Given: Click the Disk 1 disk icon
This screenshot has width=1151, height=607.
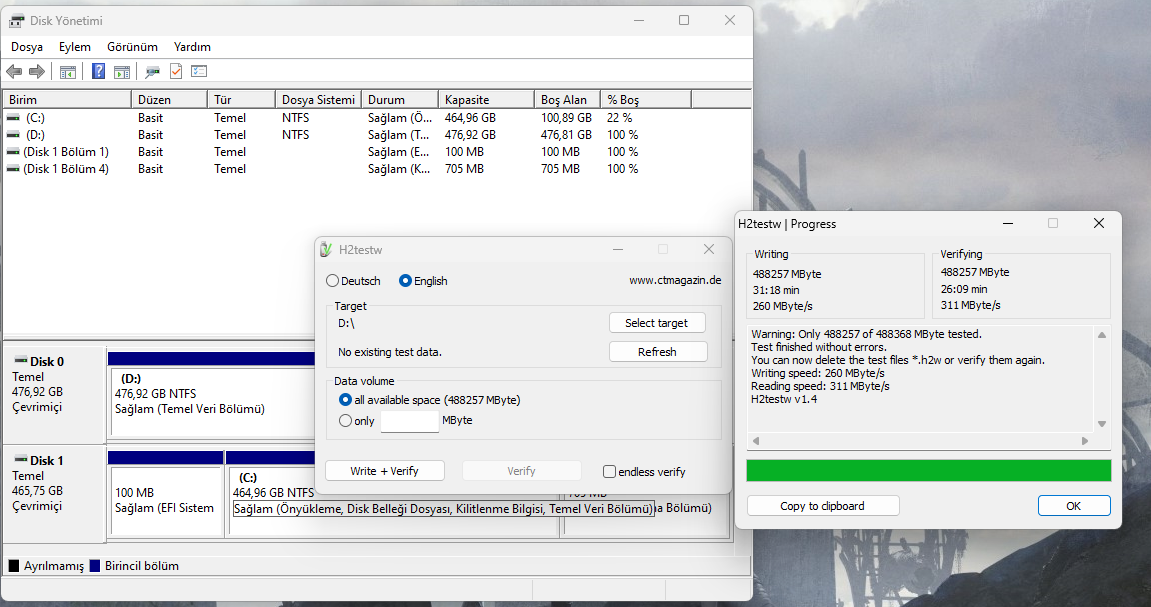Looking at the screenshot, I should [x=21, y=459].
